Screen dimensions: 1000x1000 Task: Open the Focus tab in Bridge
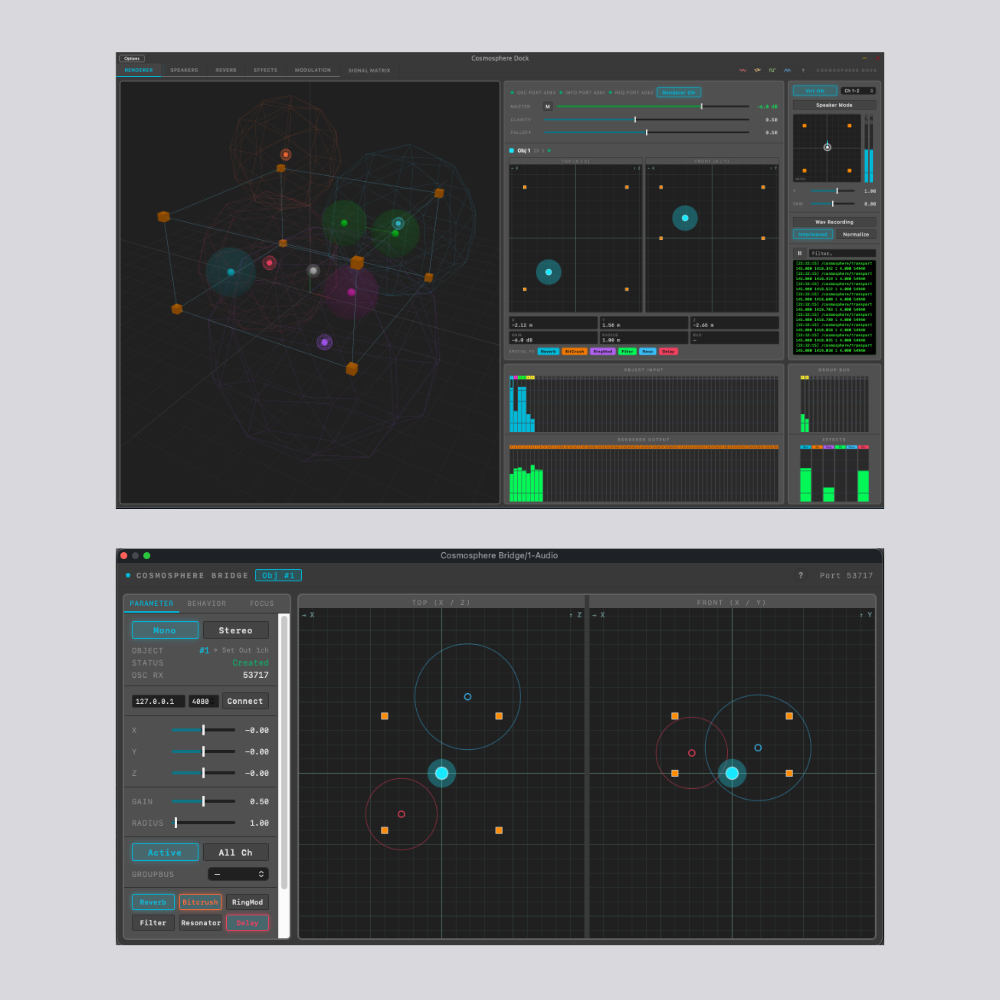[261, 603]
